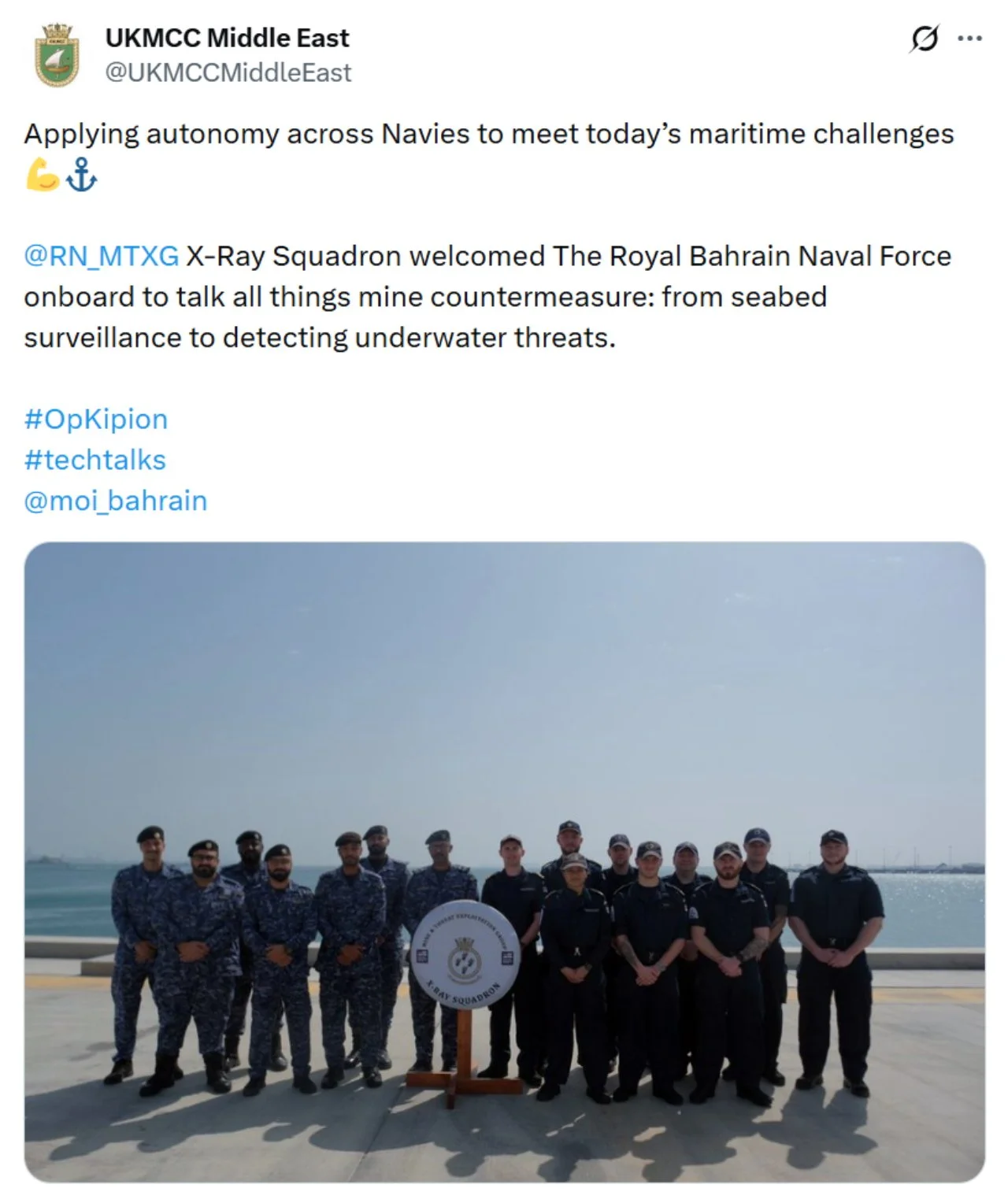Open the three-dot more options menu
This screenshot has width=1008, height=1203.
pos(969,38)
